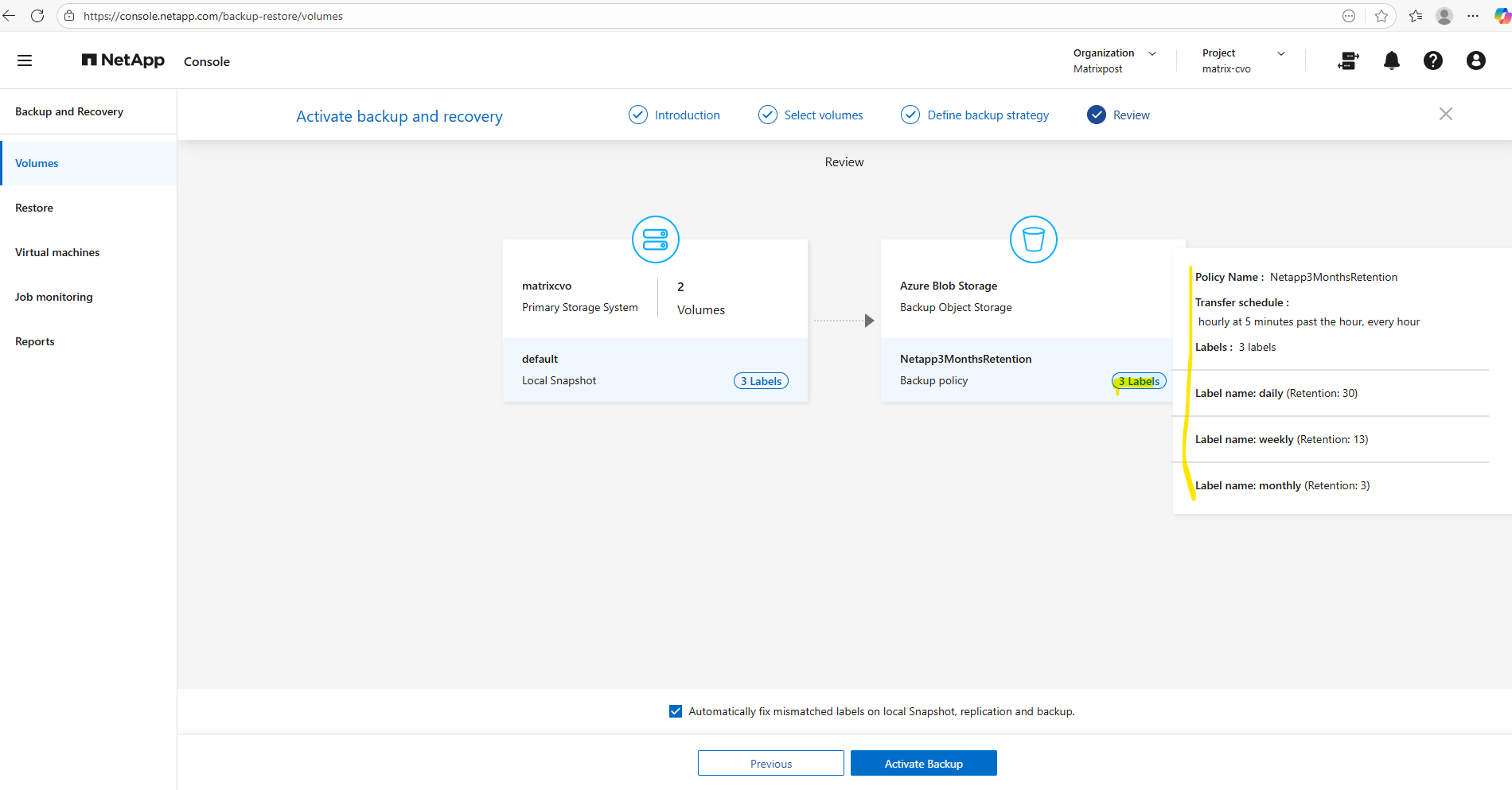Click the Azure Blob bucket icon

tap(1033, 239)
